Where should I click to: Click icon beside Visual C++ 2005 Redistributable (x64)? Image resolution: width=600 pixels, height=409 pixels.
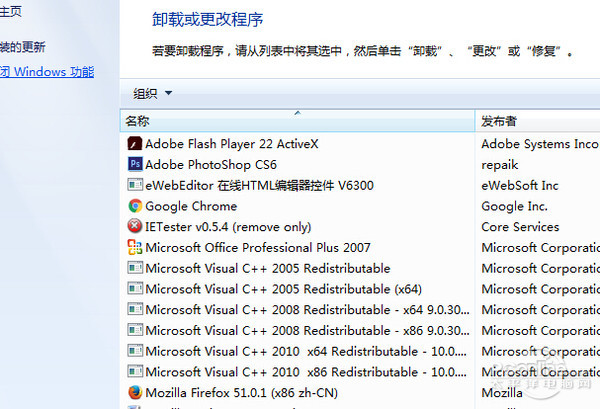click(135, 288)
